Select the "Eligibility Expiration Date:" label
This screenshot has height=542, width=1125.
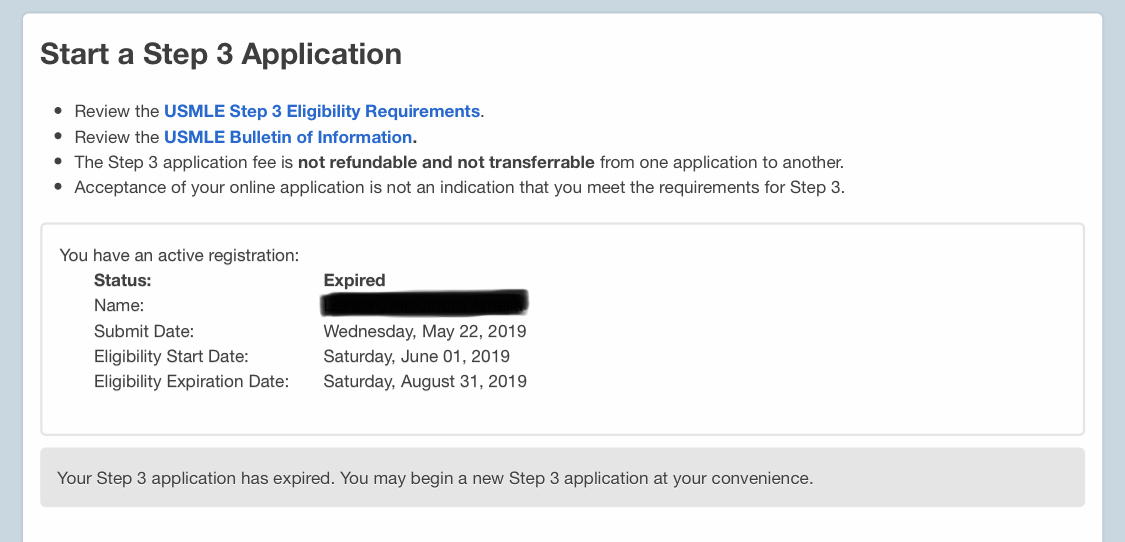[191, 381]
